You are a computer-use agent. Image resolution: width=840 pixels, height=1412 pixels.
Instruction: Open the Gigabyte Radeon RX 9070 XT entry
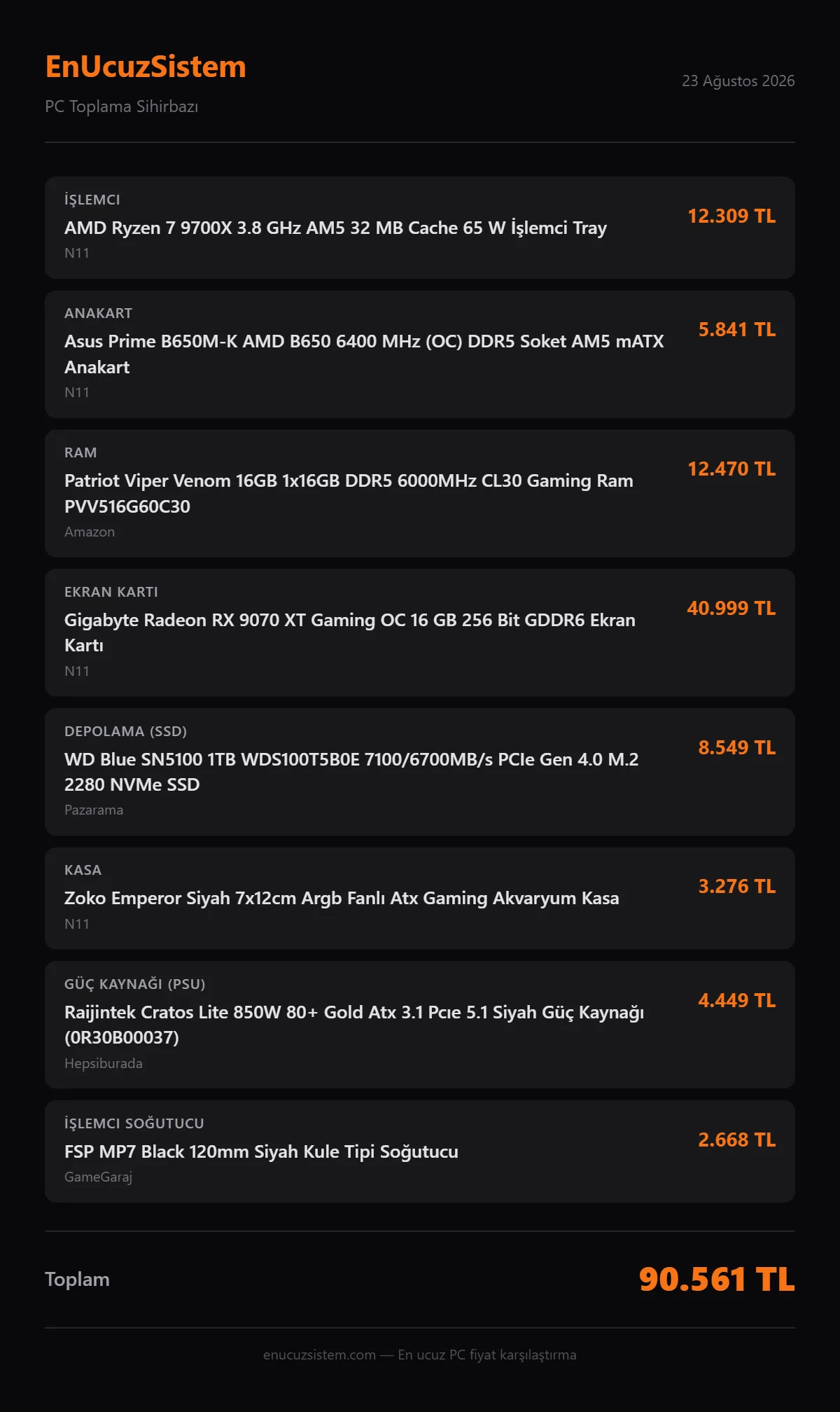point(420,633)
